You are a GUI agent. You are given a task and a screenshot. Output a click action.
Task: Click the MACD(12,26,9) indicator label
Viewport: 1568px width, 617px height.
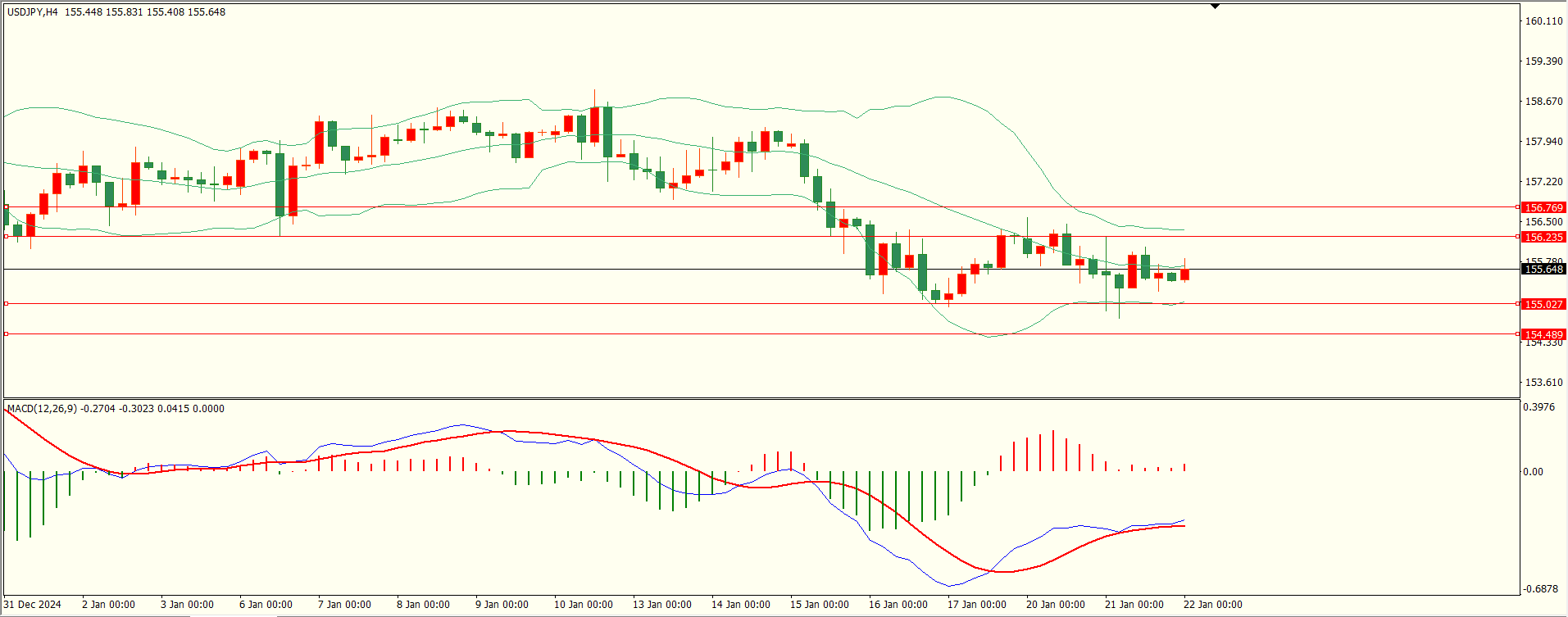(x=42, y=409)
